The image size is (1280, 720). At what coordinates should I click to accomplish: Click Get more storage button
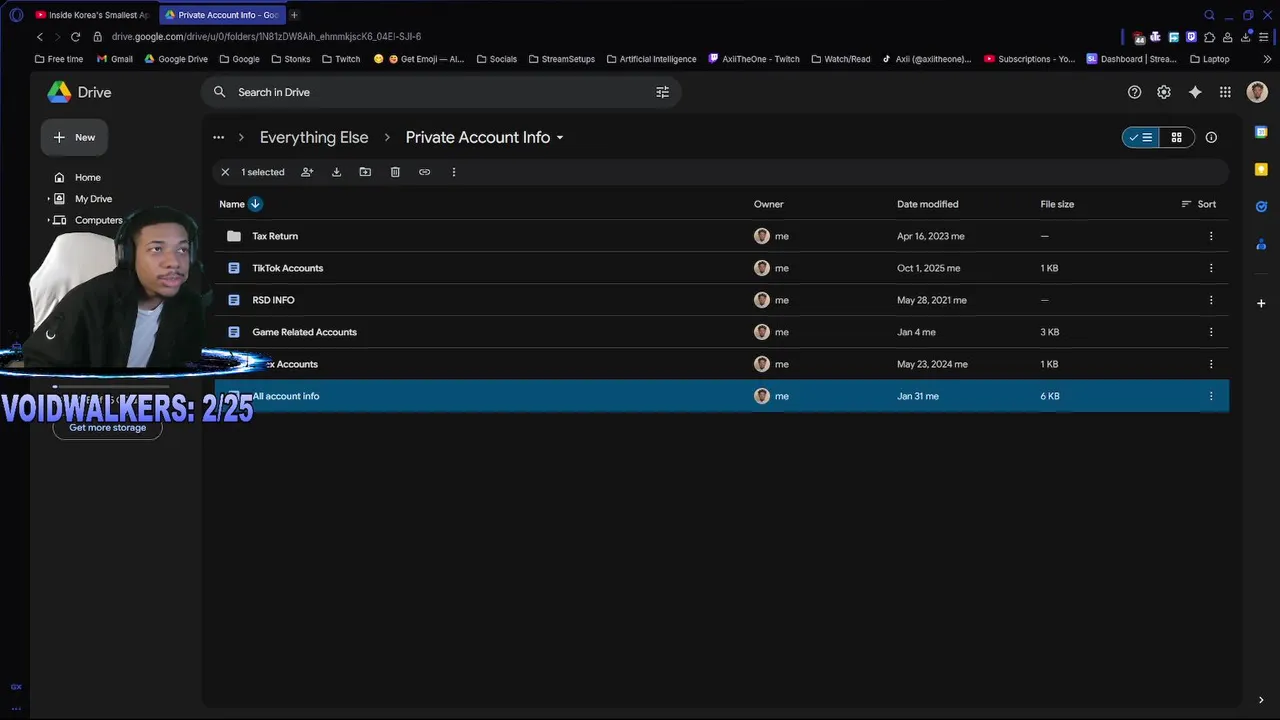(107, 428)
